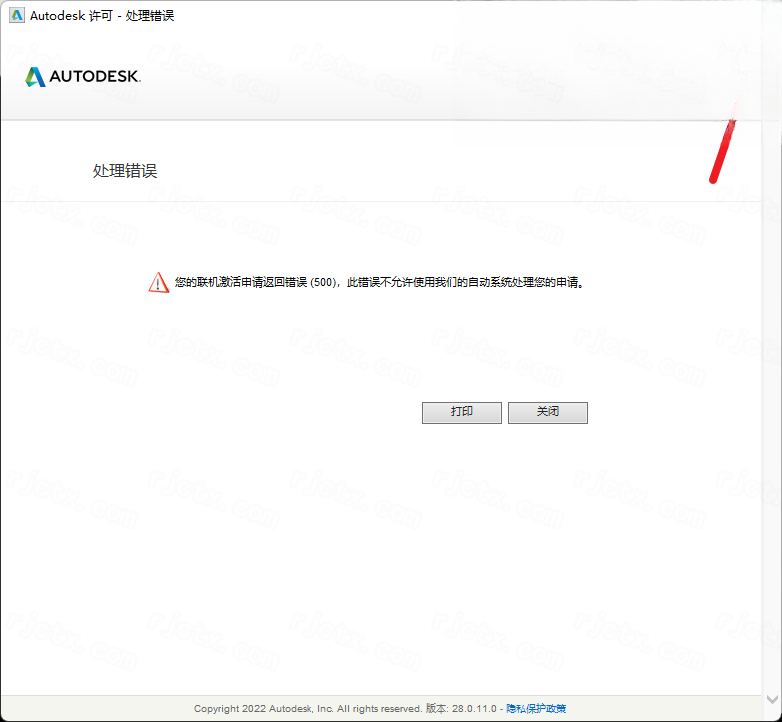Click the 处理错误 heading text

tap(125, 171)
